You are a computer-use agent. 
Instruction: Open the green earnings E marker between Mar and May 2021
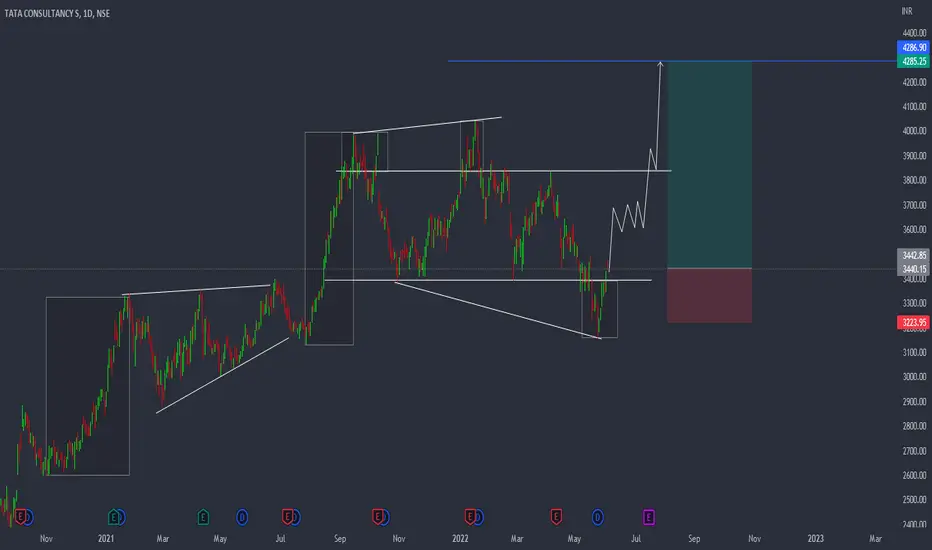[x=203, y=517]
